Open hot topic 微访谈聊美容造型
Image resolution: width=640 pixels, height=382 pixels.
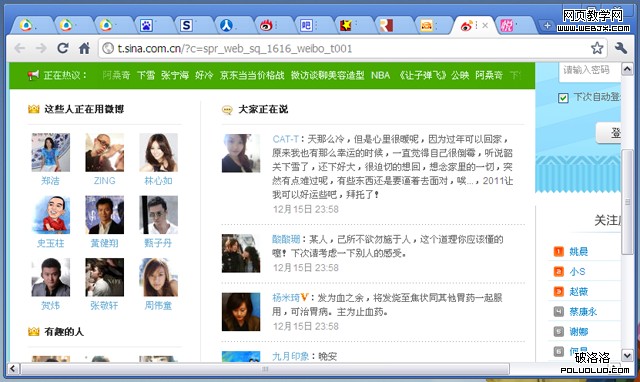pyautogui.click(x=327, y=76)
